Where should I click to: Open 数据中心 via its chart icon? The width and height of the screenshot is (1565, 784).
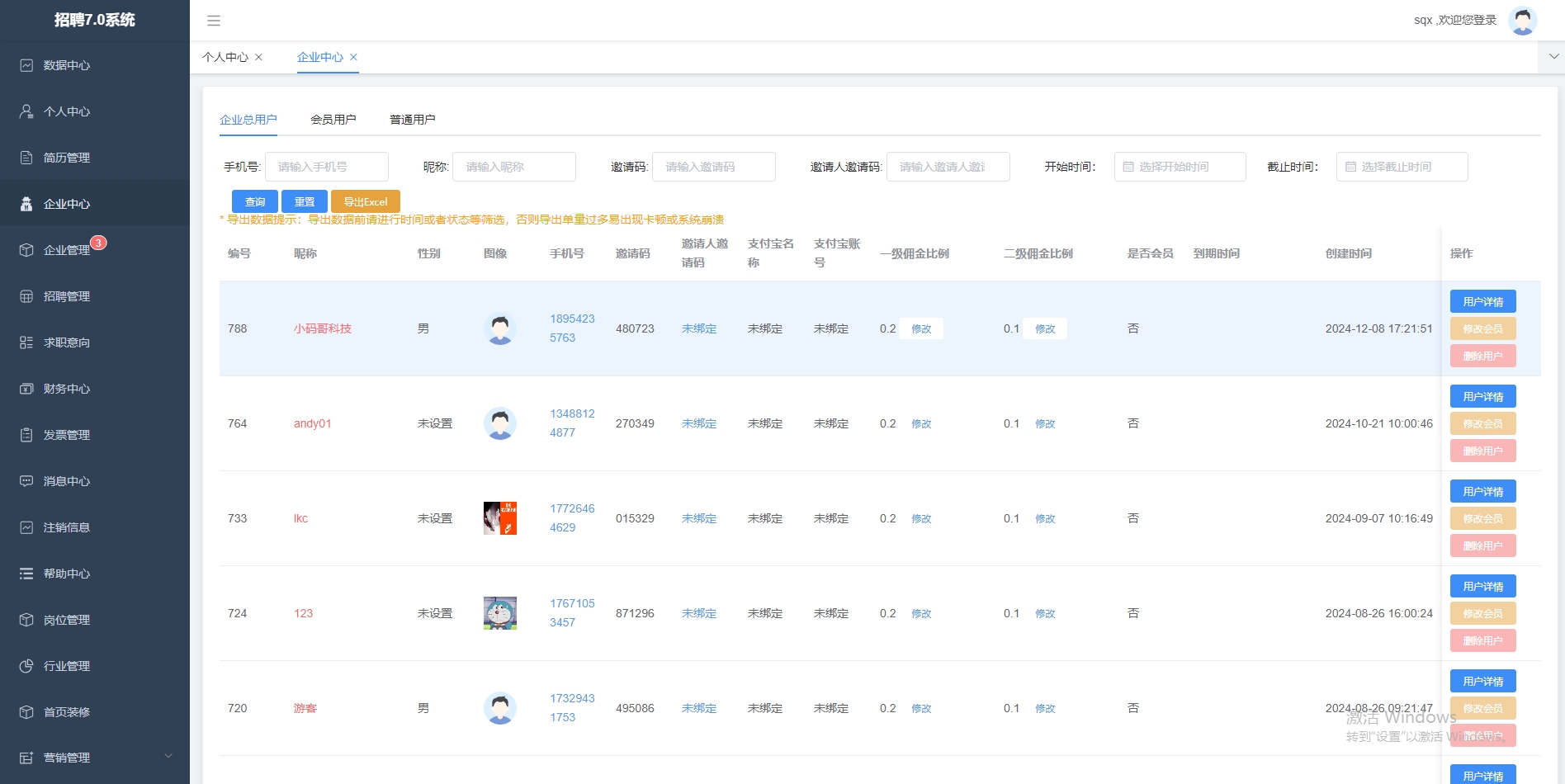point(26,65)
